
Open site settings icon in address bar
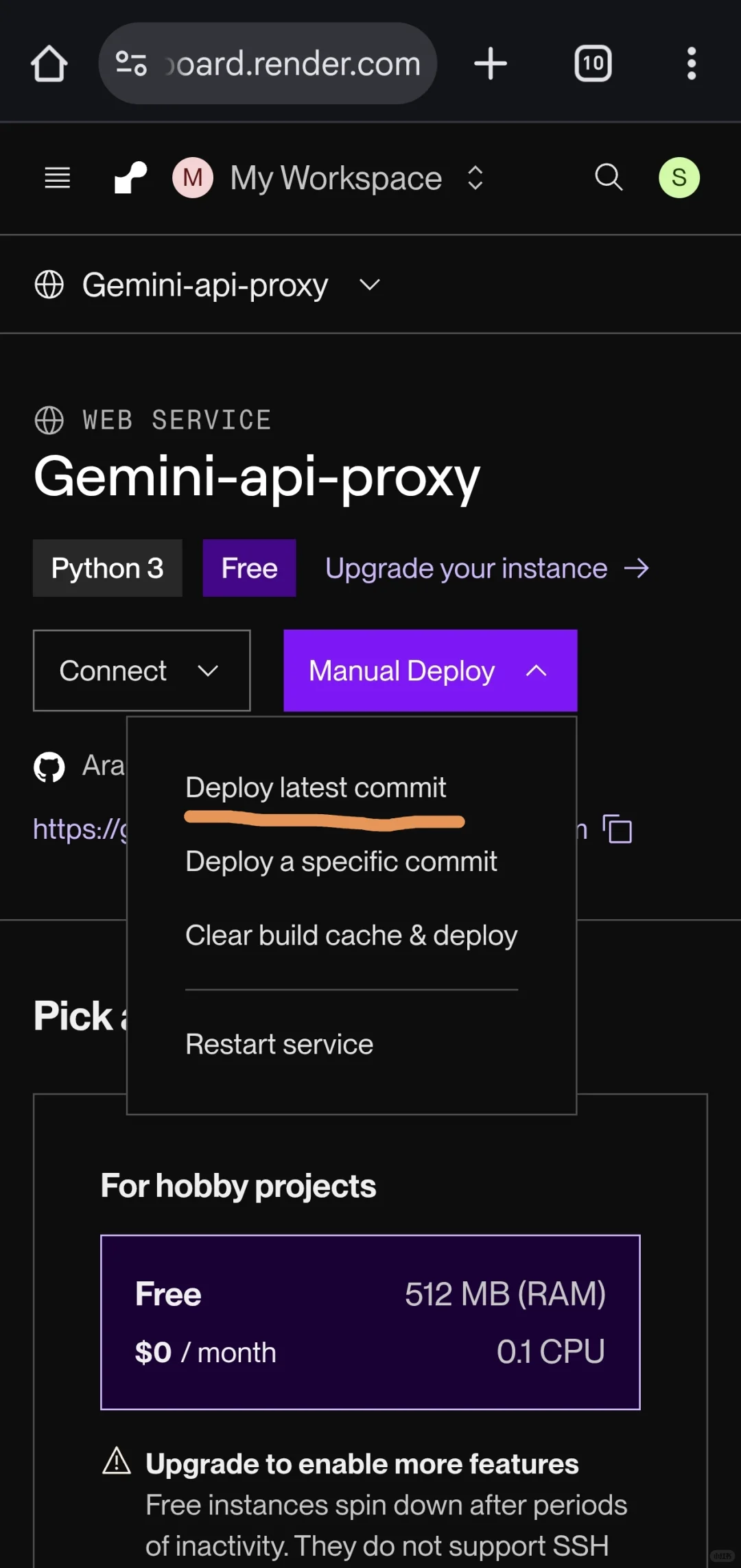click(131, 64)
